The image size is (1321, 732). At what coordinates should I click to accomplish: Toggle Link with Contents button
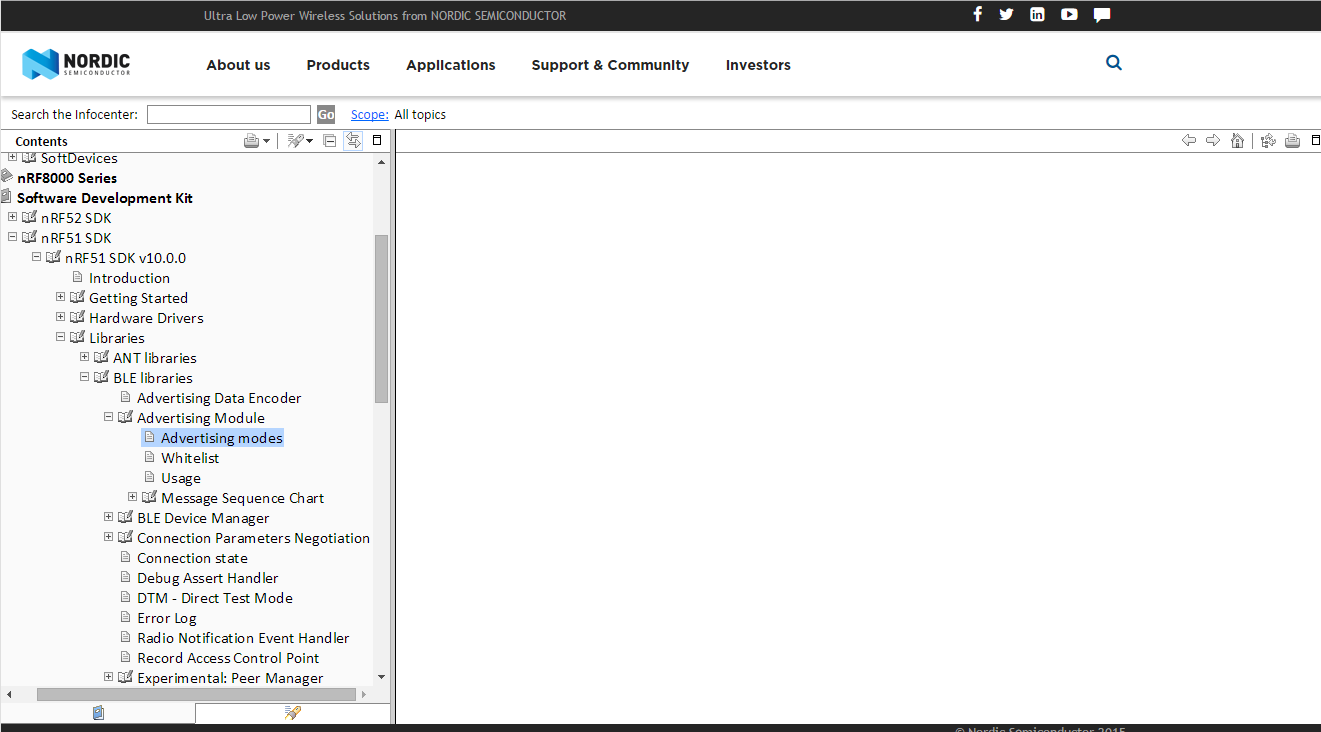(x=353, y=141)
